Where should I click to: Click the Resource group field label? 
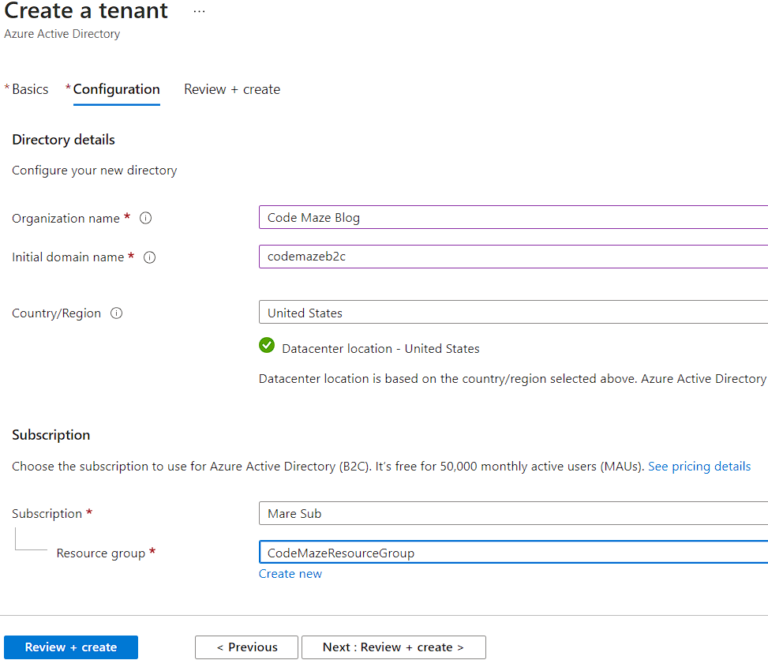click(x=101, y=553)
